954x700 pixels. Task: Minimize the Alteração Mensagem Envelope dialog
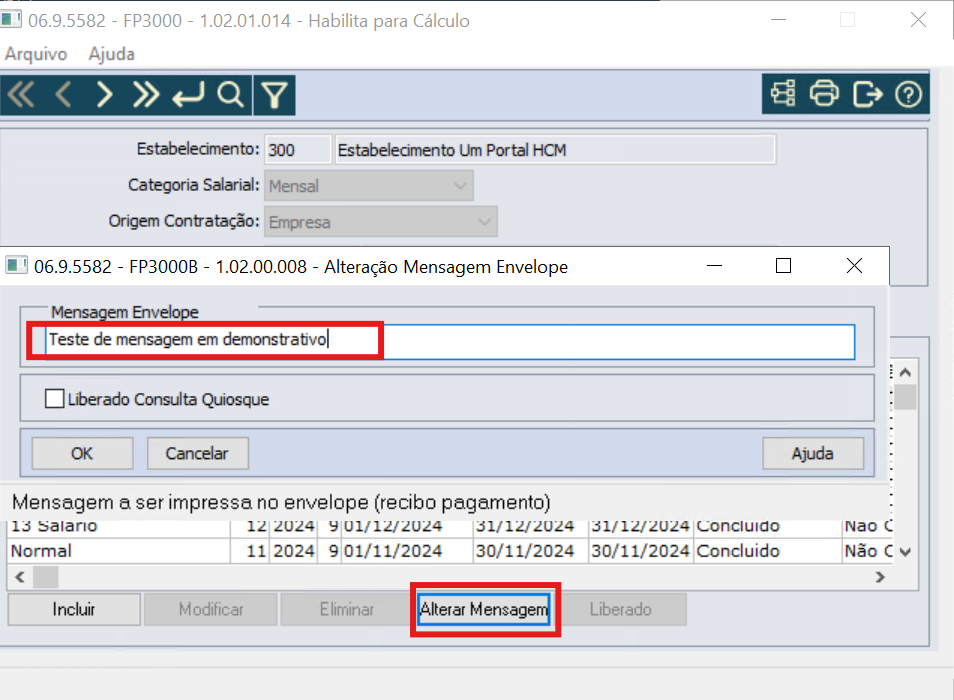(x=714, y=266)
